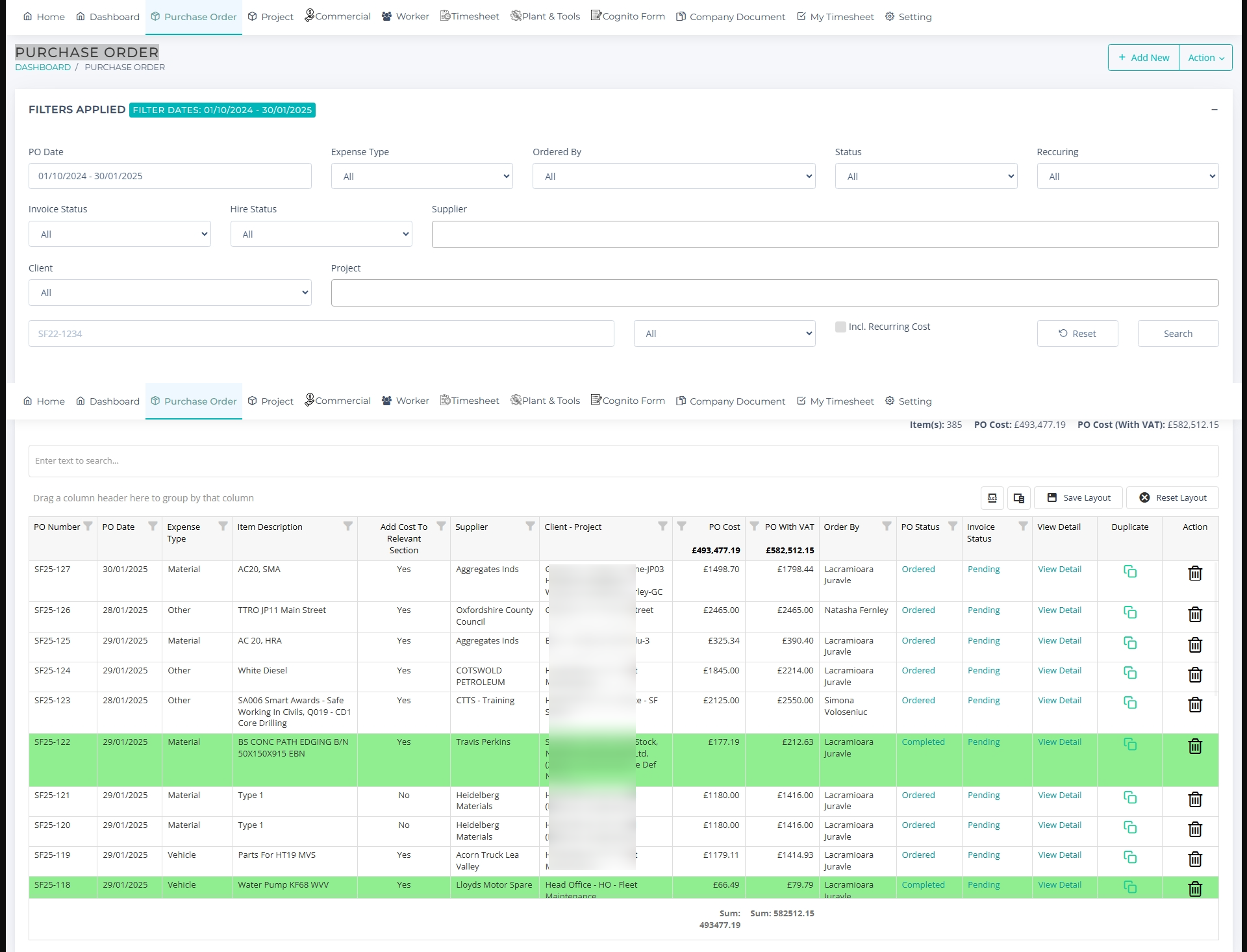Image resolution: width=1247 pixels, height=952 pixels.
Task: Open filter funnel on Supplier column
Action: (530, 527)
